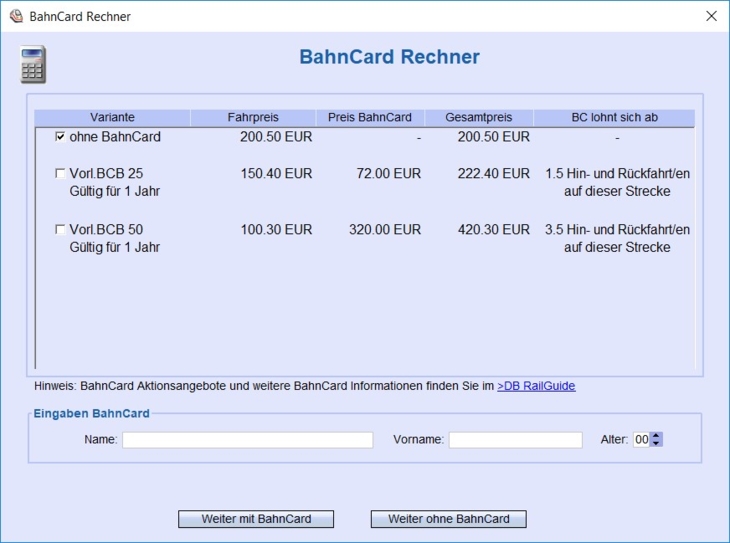Click the BahnCard Rechner title bar app icon
The width and height of the screenshot is (730, 543).
pos(16,16)
